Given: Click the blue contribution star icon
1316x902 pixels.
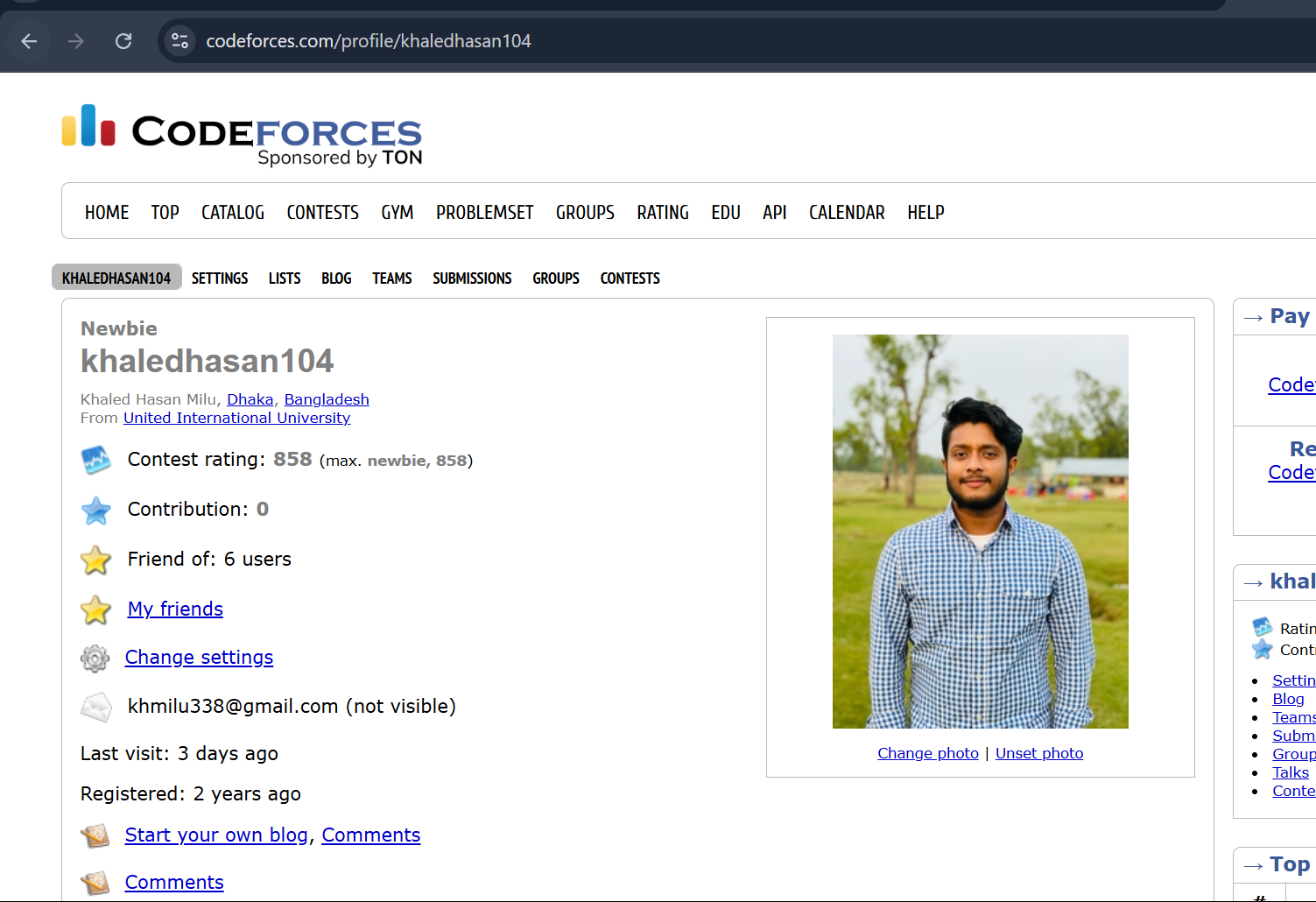Looking at the screenshot, I should 95,510.
